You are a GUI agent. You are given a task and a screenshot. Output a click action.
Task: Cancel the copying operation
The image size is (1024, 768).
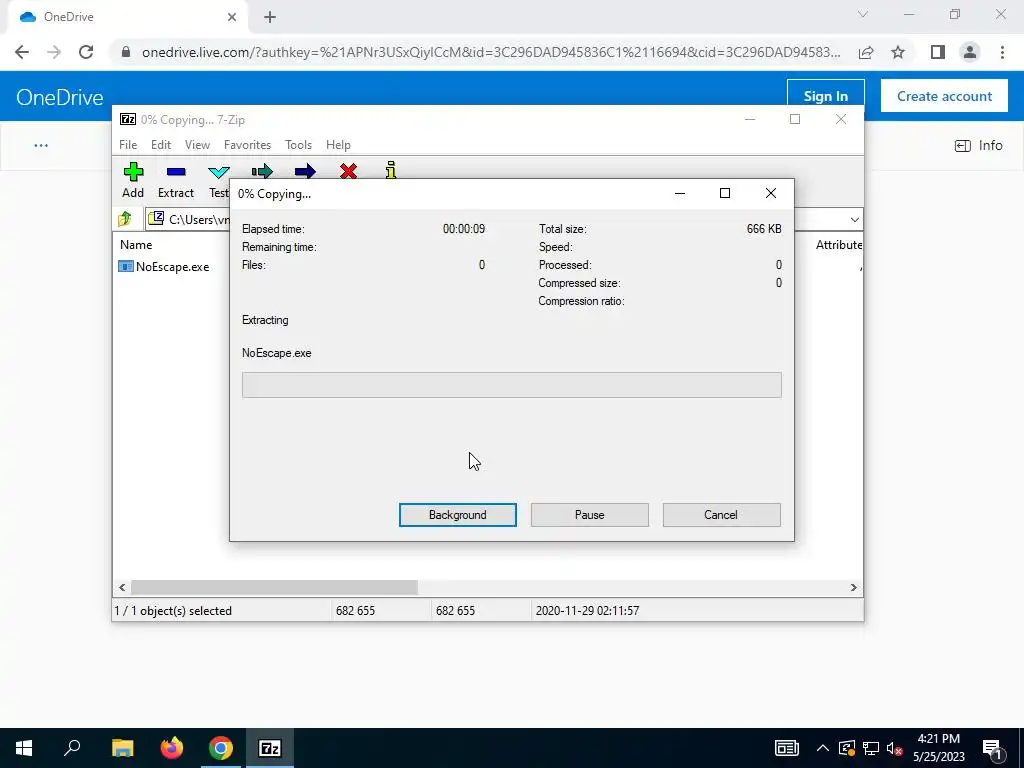click(x=722, y=515)
